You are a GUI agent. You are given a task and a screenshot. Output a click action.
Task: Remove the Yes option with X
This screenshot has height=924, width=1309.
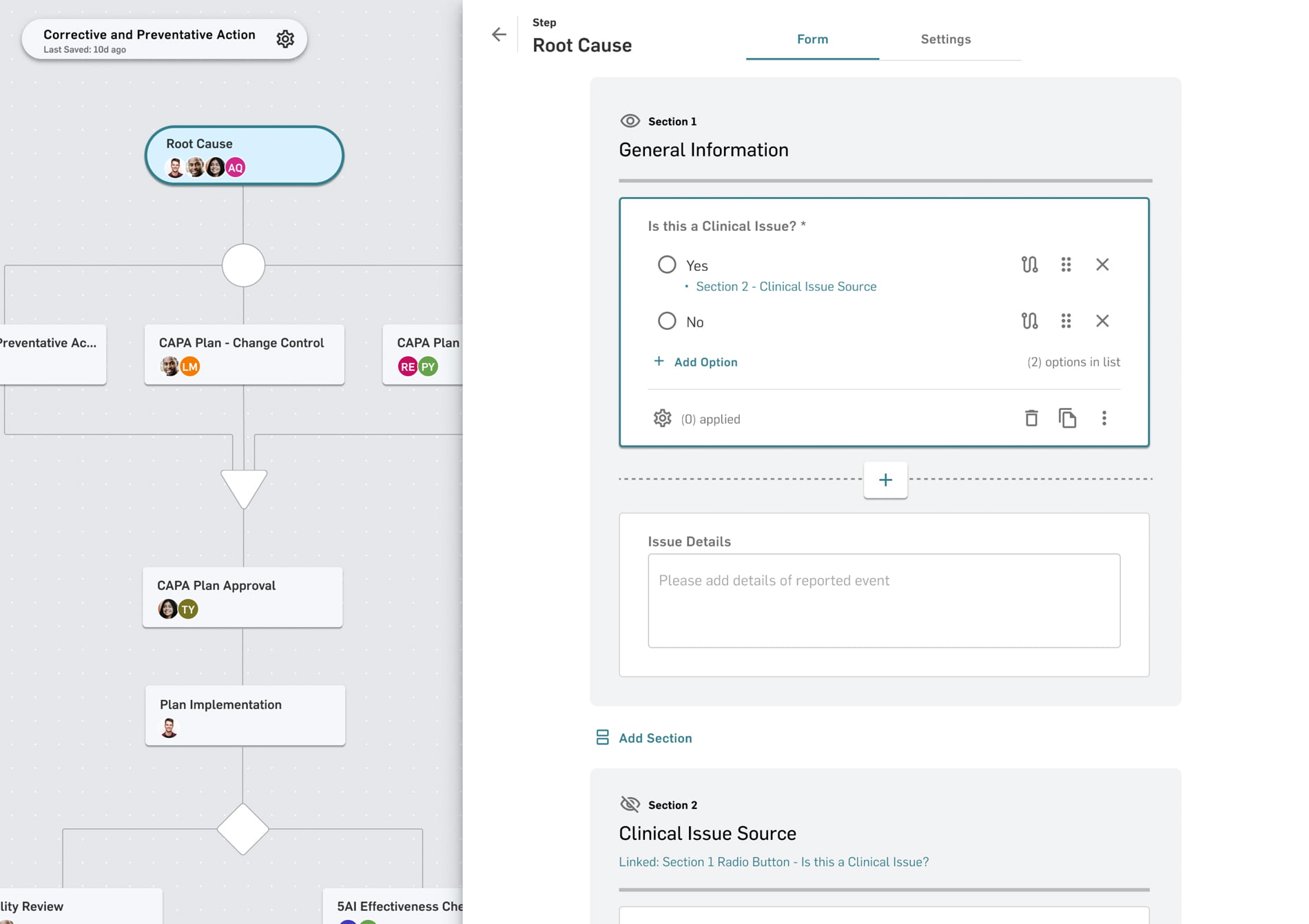[1102, 265]
